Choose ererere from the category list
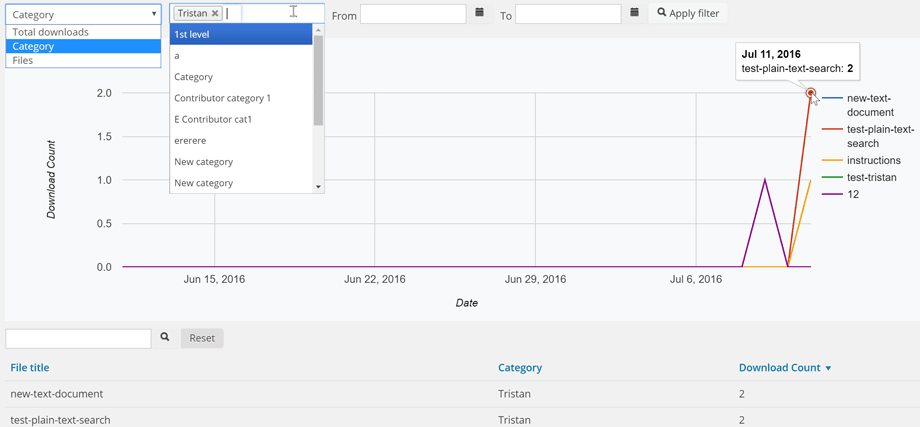 click(x=241, y=141)
